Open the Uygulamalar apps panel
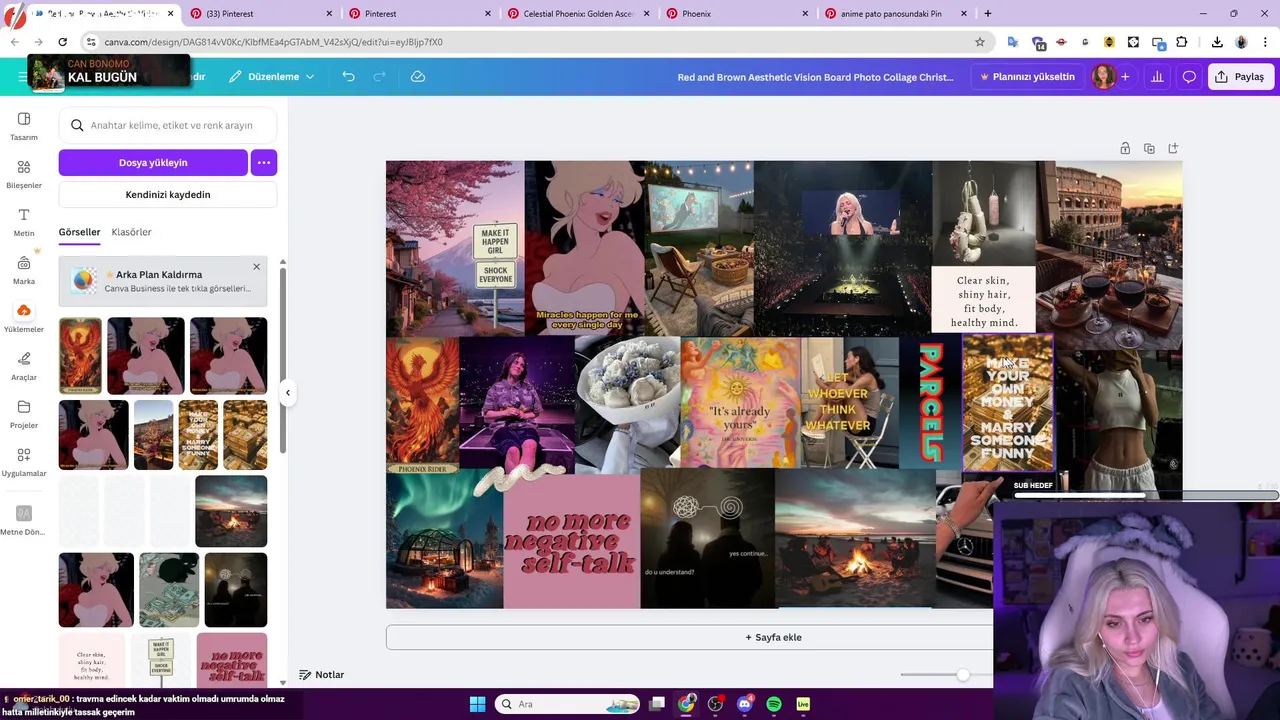1280x720 pixels. point(23,462)
